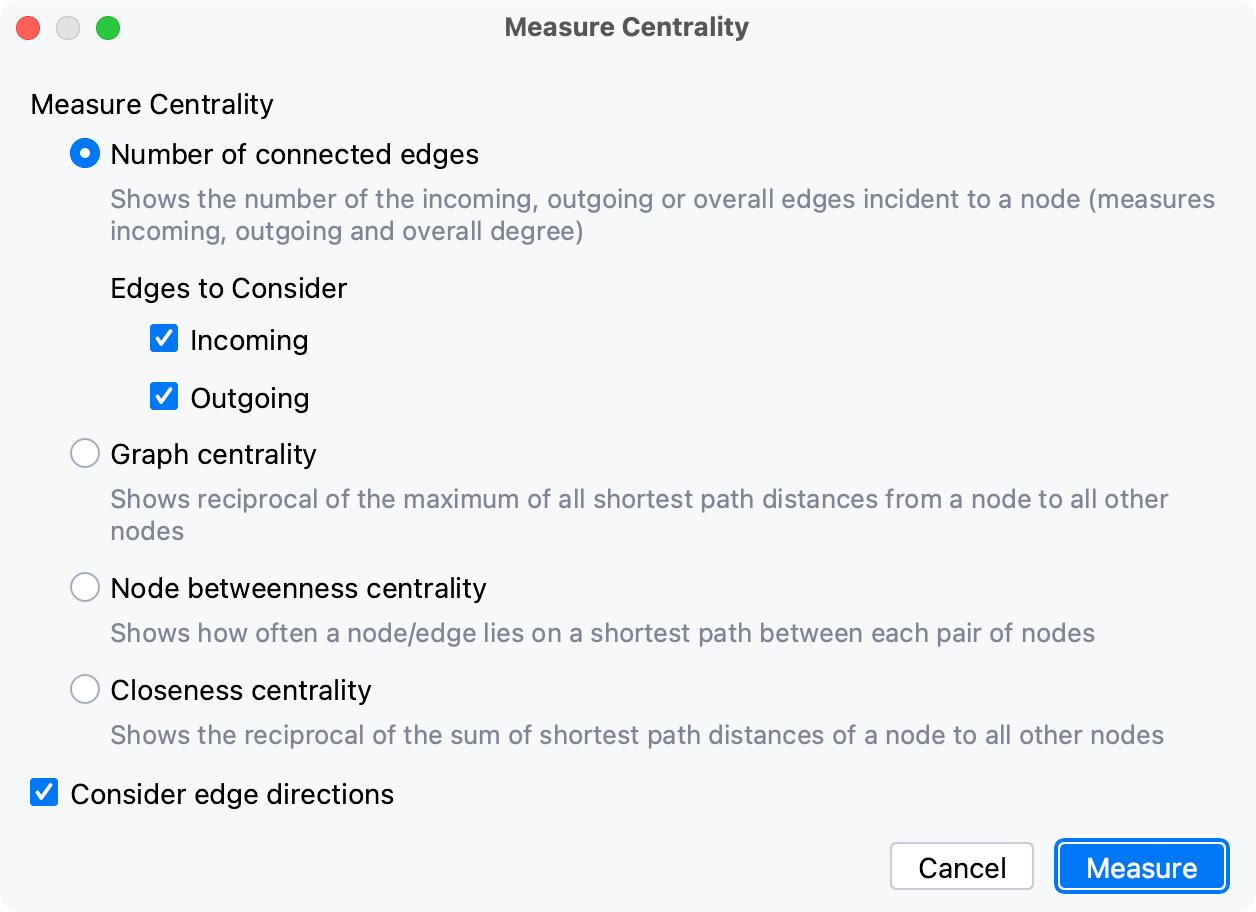Click the Edges to Consider label
Screen dimensions: 1256x912
(228, 288)
